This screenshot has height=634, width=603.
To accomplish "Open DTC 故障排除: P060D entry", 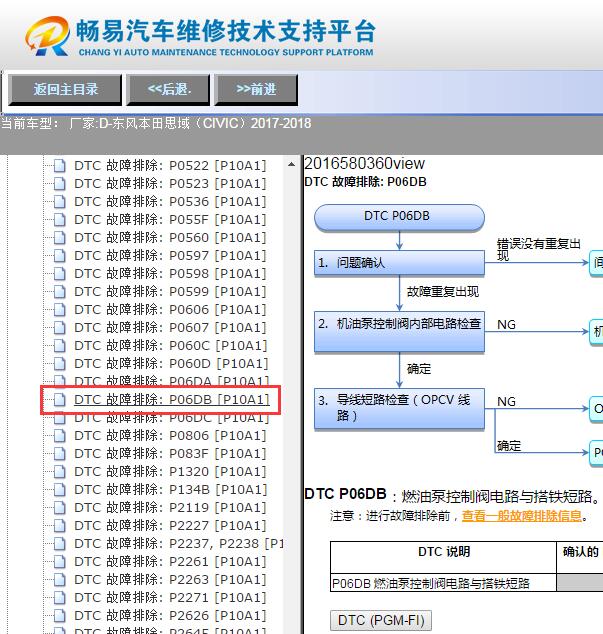I will (171, 363).
